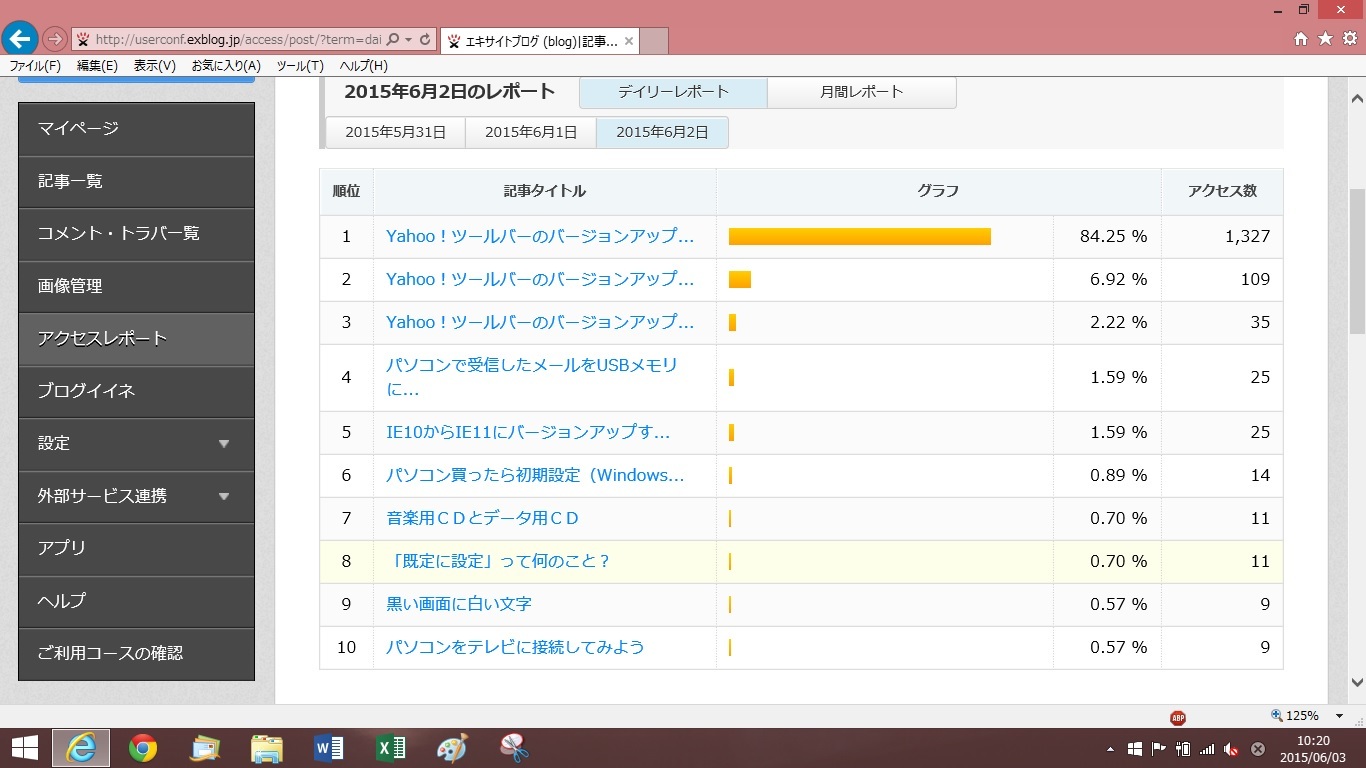Image resolution: width=1366 pixels, height=768 pixels.
Task: Show hidden system tray icons arrow
Action: tap(1110, 748)
